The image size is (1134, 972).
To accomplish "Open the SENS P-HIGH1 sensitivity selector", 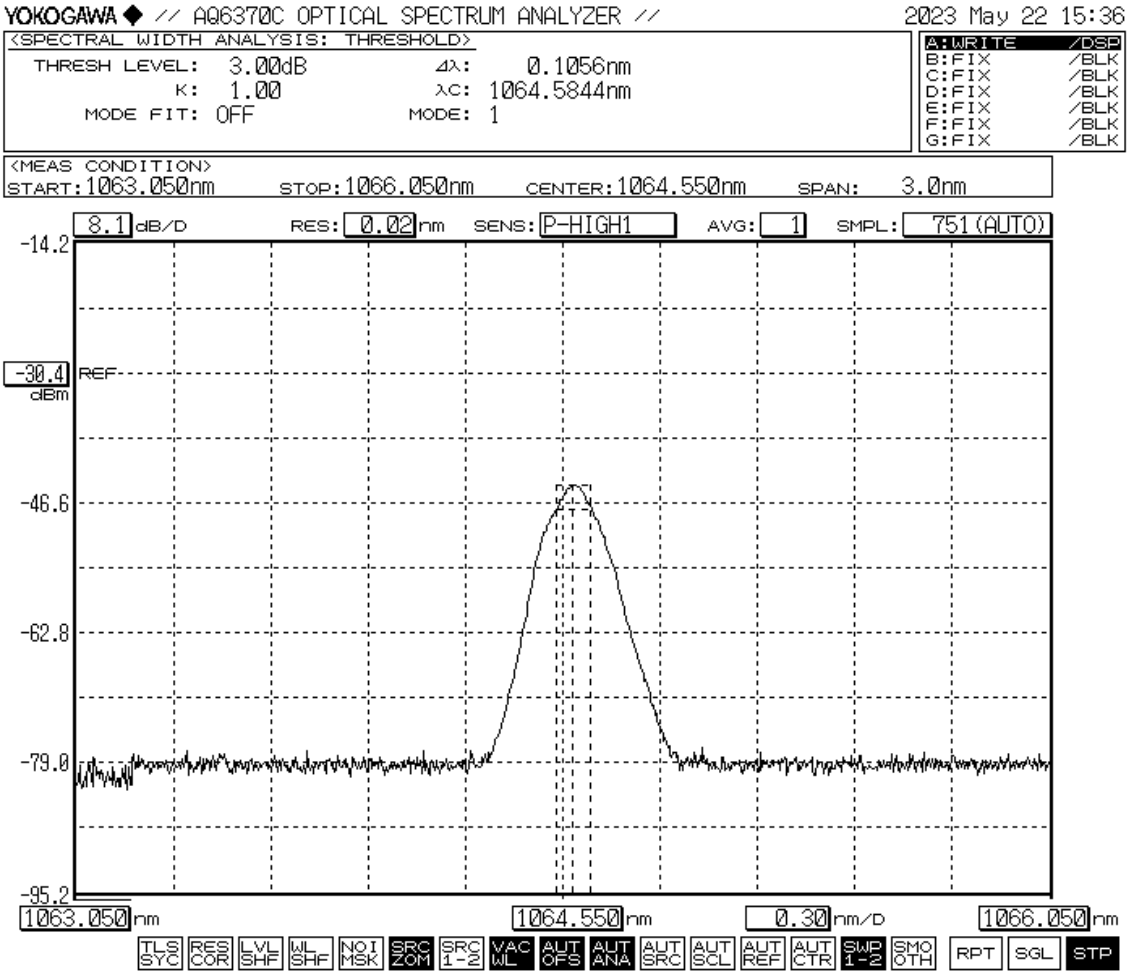I will tap(604, 226).
